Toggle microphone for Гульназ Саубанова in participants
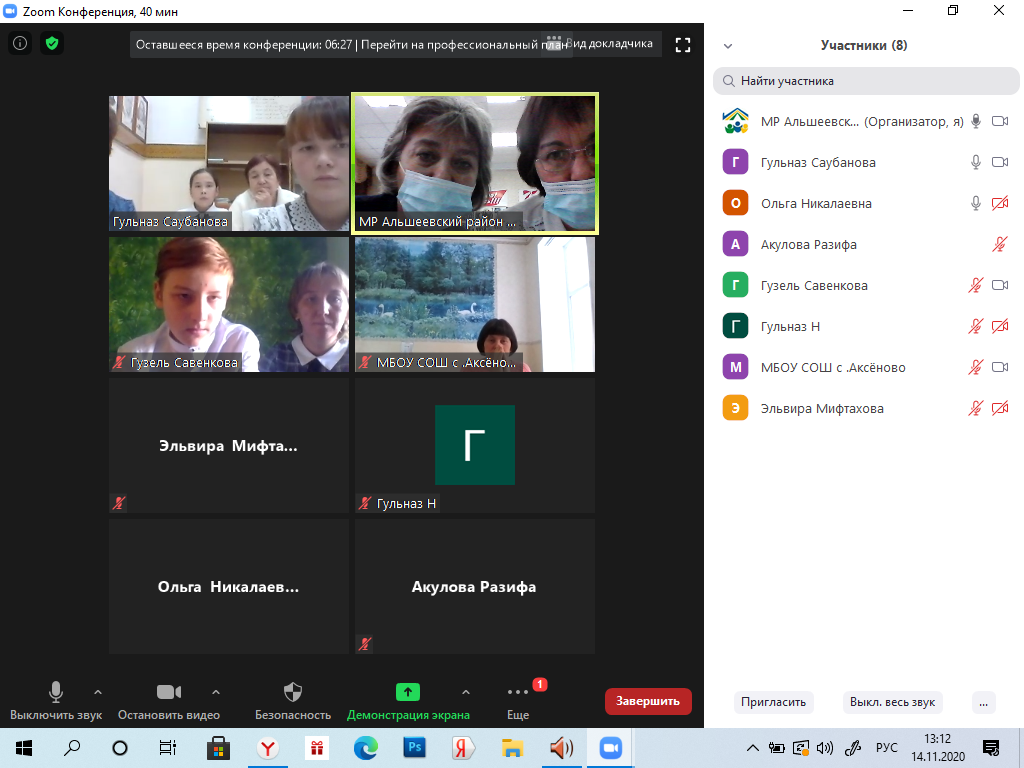The height and width of the screenshot is (768, 1024). pos(976,162)
